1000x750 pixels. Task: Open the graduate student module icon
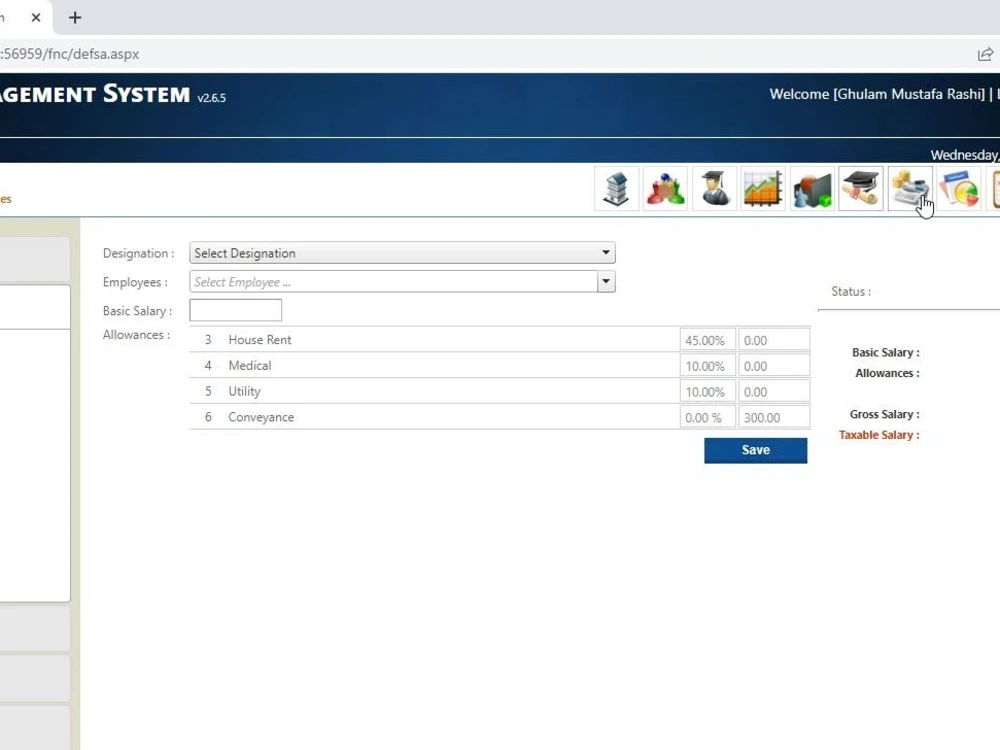click(x=714, y=189)
